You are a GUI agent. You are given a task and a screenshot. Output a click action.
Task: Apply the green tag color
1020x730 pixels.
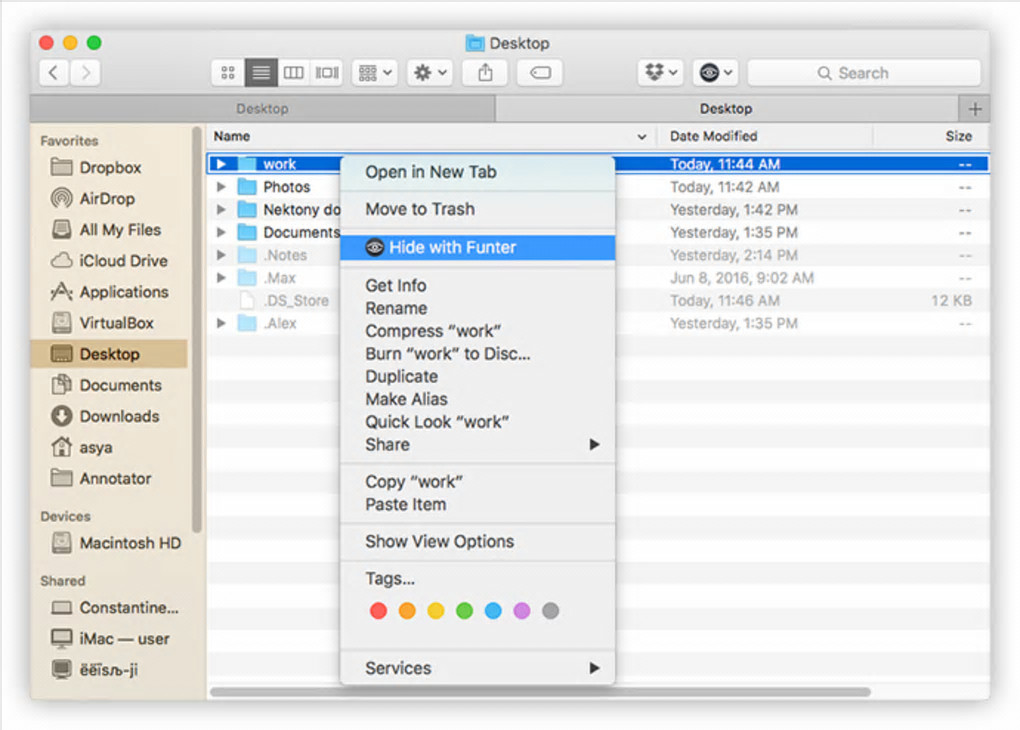tap(464, 611)
